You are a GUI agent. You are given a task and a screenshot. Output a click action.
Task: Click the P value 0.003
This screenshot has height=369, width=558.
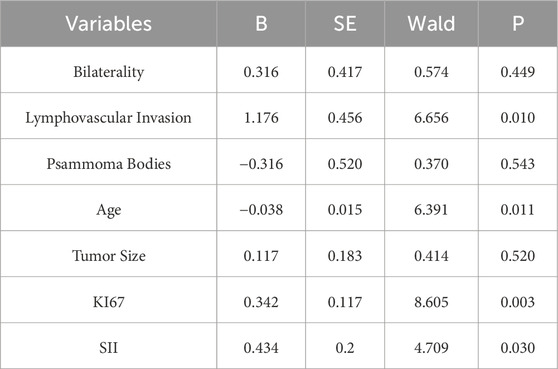(x=518, y=302)
